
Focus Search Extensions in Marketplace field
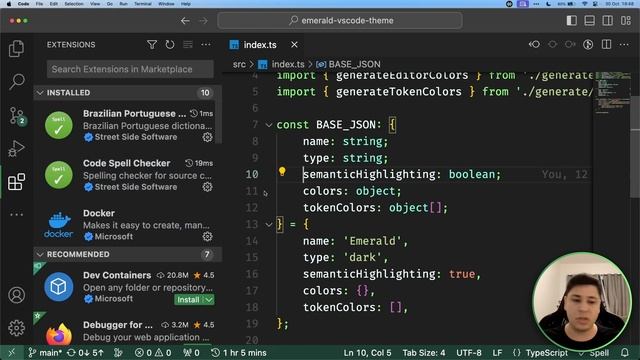tap(130, 69)
